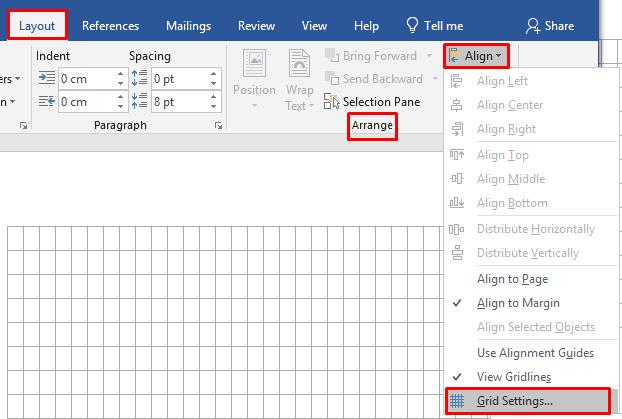The image size is (622, 419).
Task: Expand the Bring Forward dropdown arrow
Action: tap(429, 56)
